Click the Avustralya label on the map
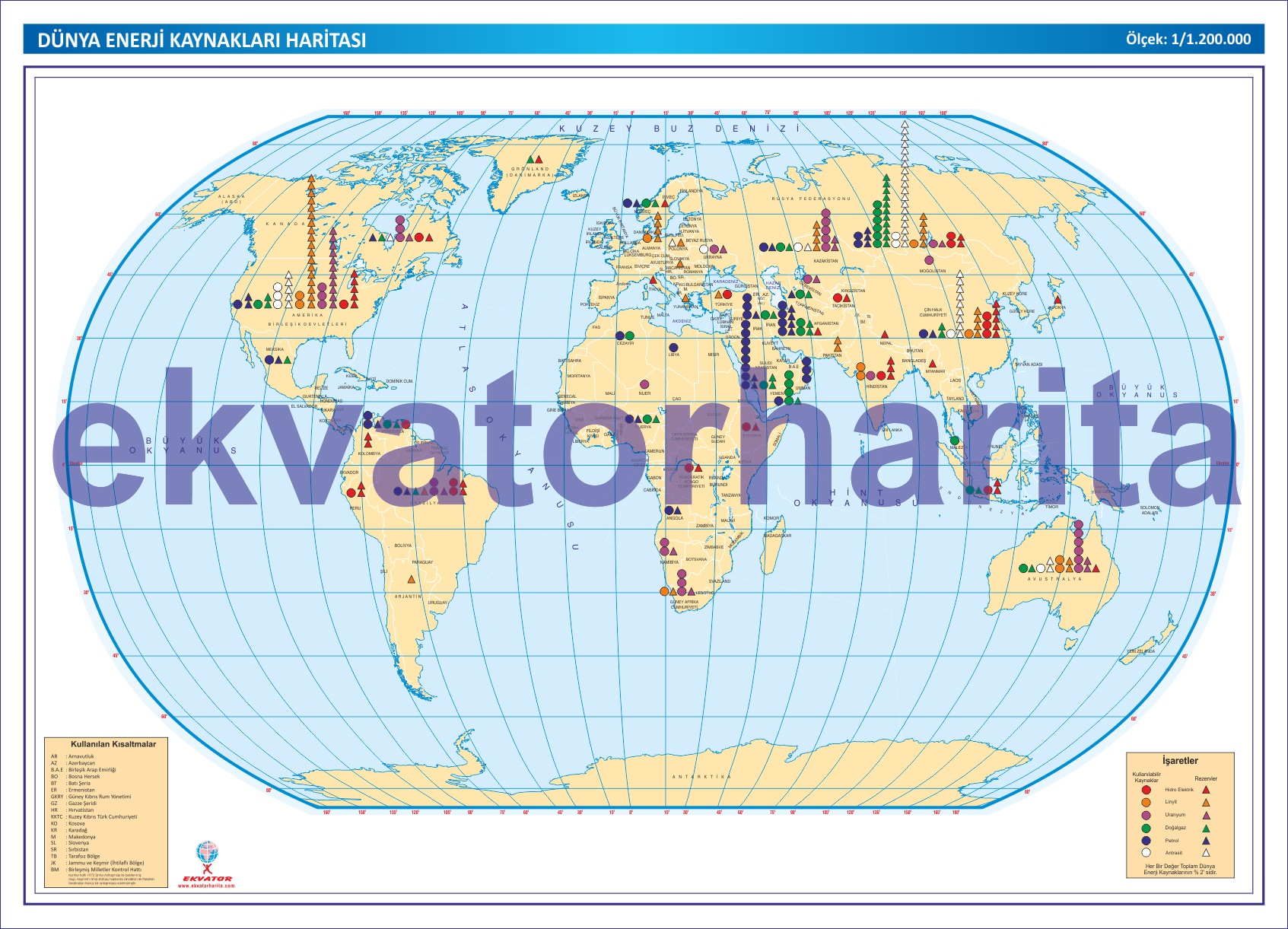 [x=1054, y=579]
